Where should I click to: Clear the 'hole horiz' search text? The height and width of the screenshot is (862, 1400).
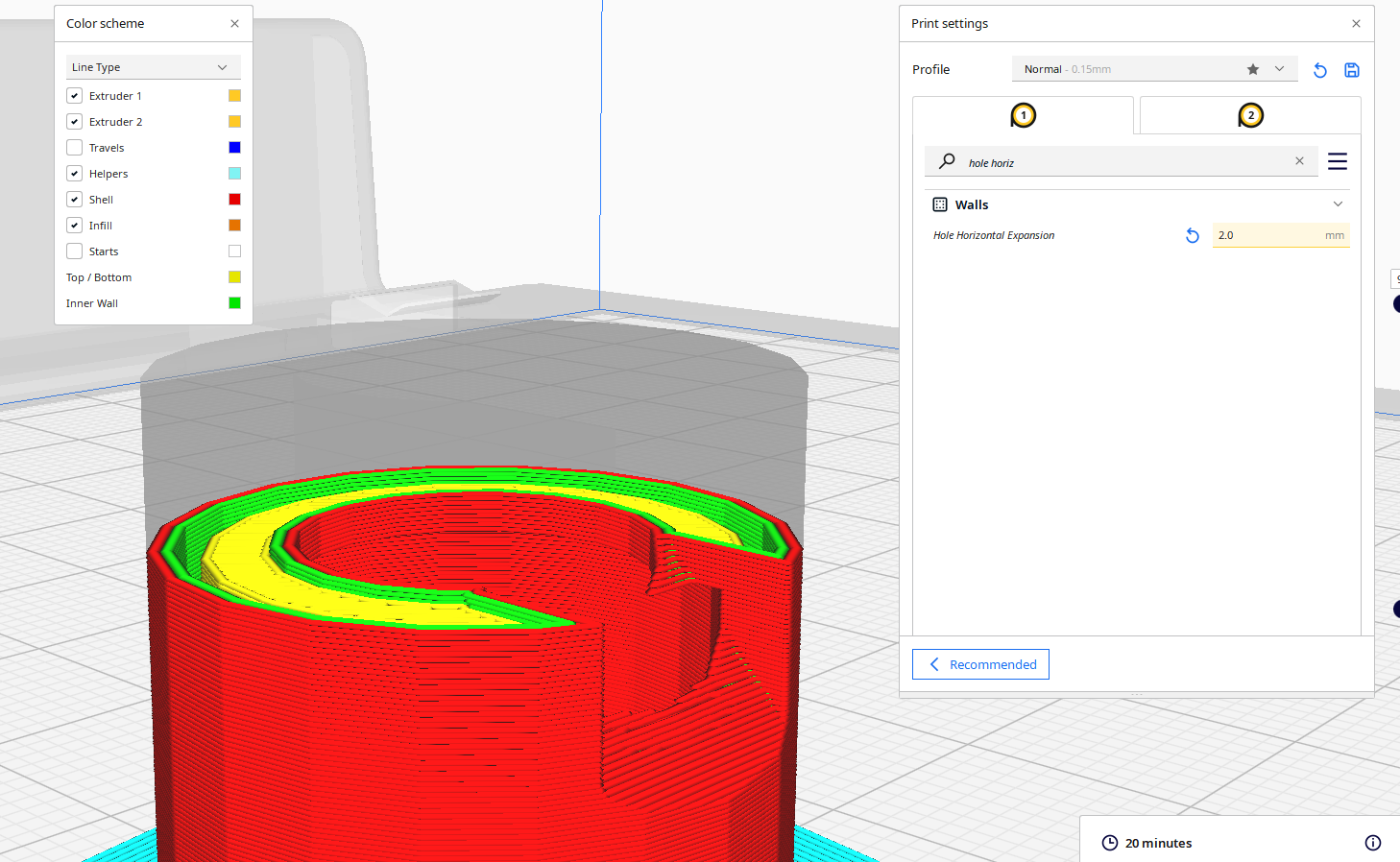click(x=1299, y=161)
